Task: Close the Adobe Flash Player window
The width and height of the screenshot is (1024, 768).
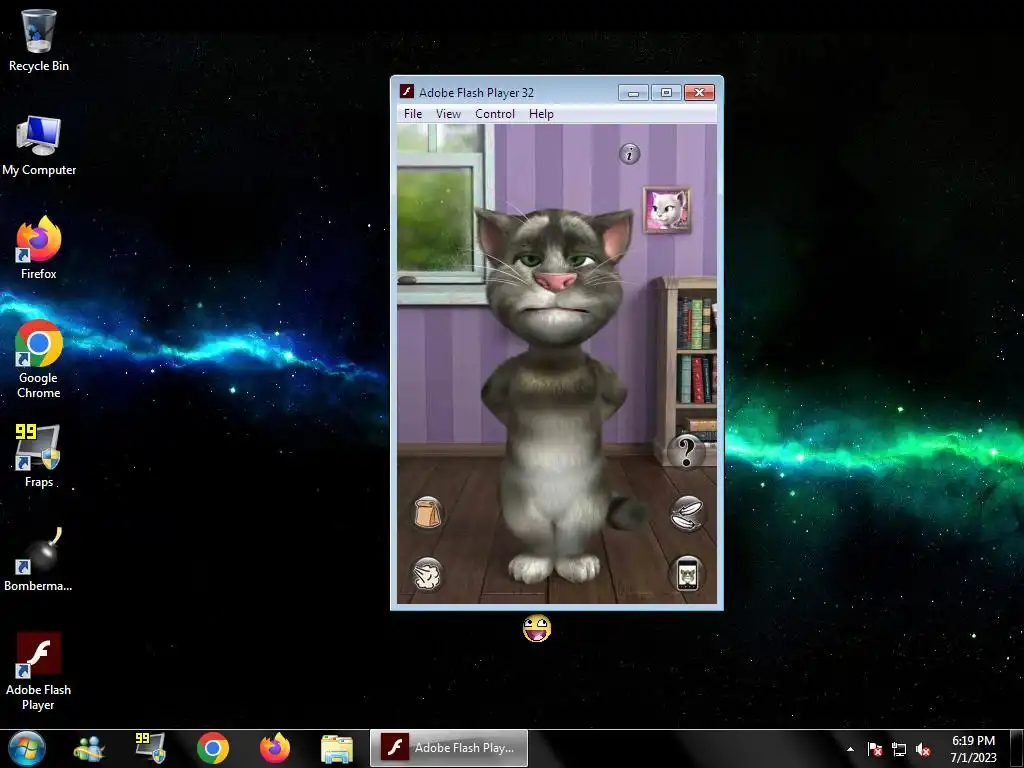Action: pos(699,93)
